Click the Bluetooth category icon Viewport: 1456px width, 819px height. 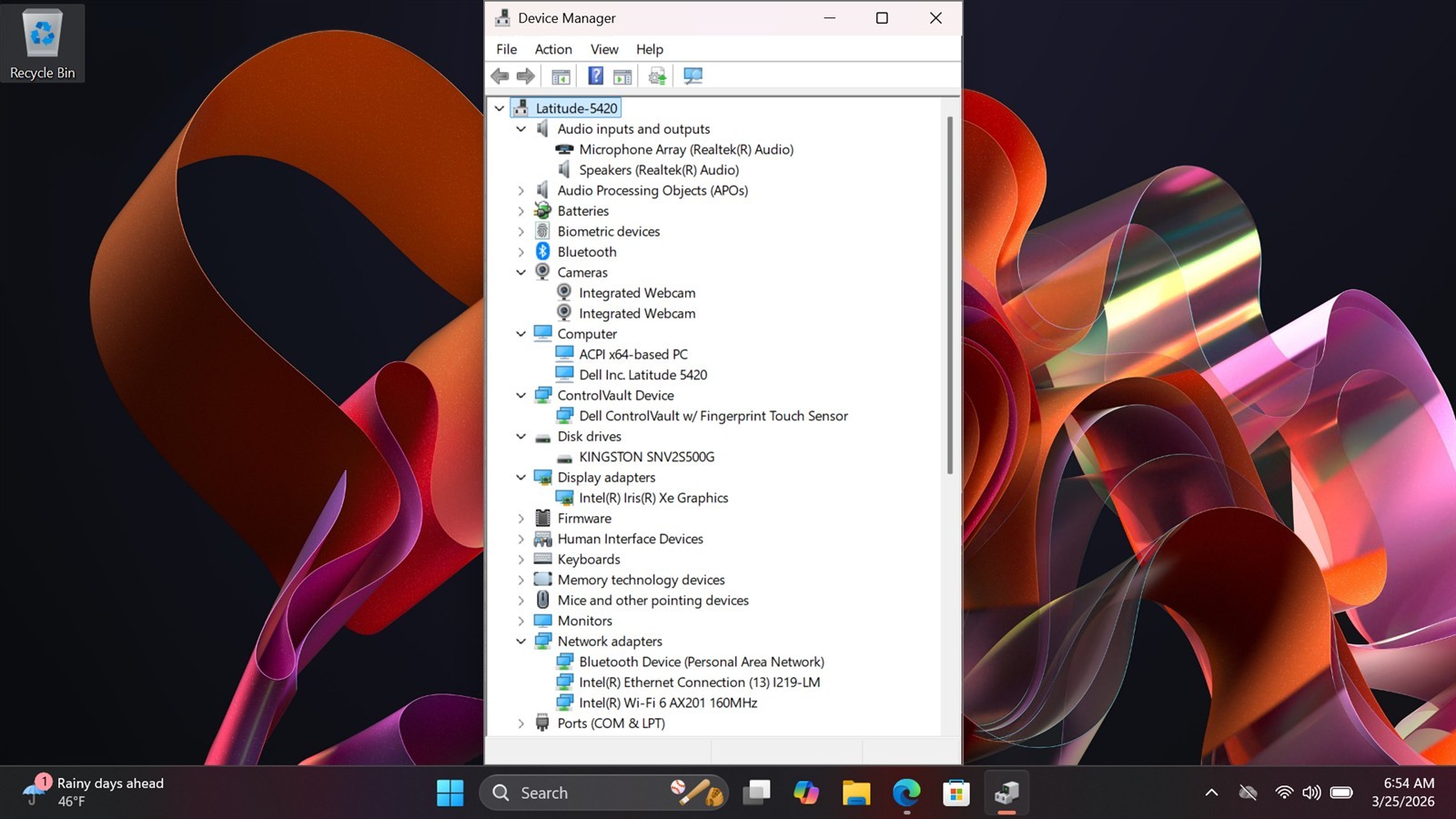[543, 251]
